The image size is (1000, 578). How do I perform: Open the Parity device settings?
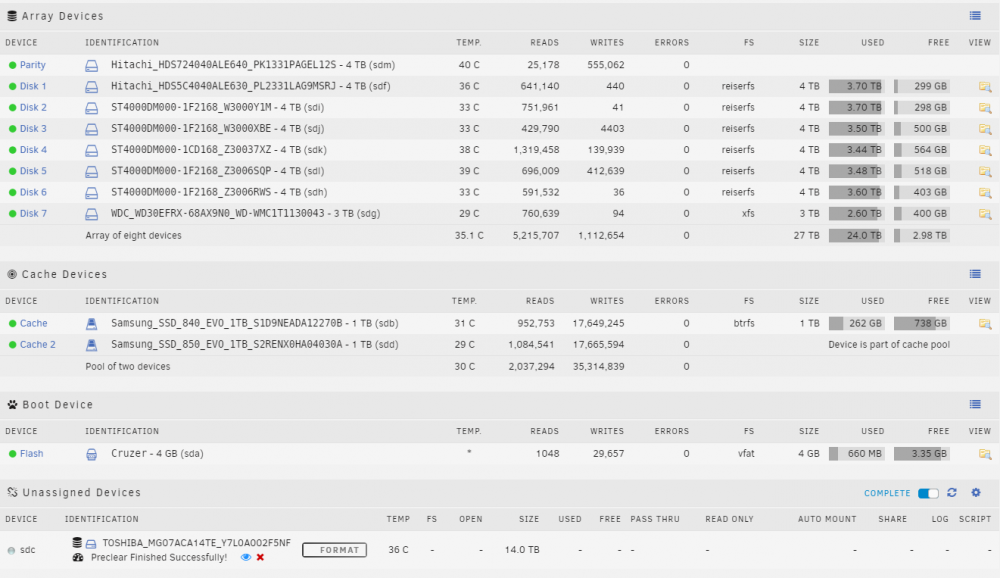[x=33, y=65]
